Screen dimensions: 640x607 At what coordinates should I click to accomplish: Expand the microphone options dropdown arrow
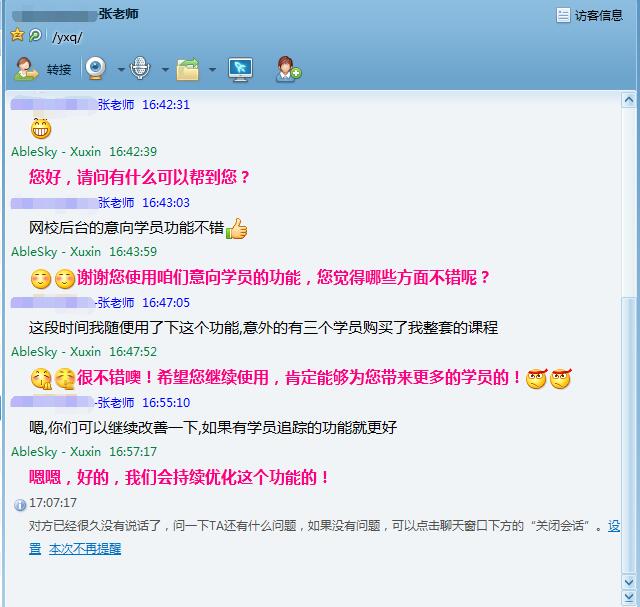(165, 70)
